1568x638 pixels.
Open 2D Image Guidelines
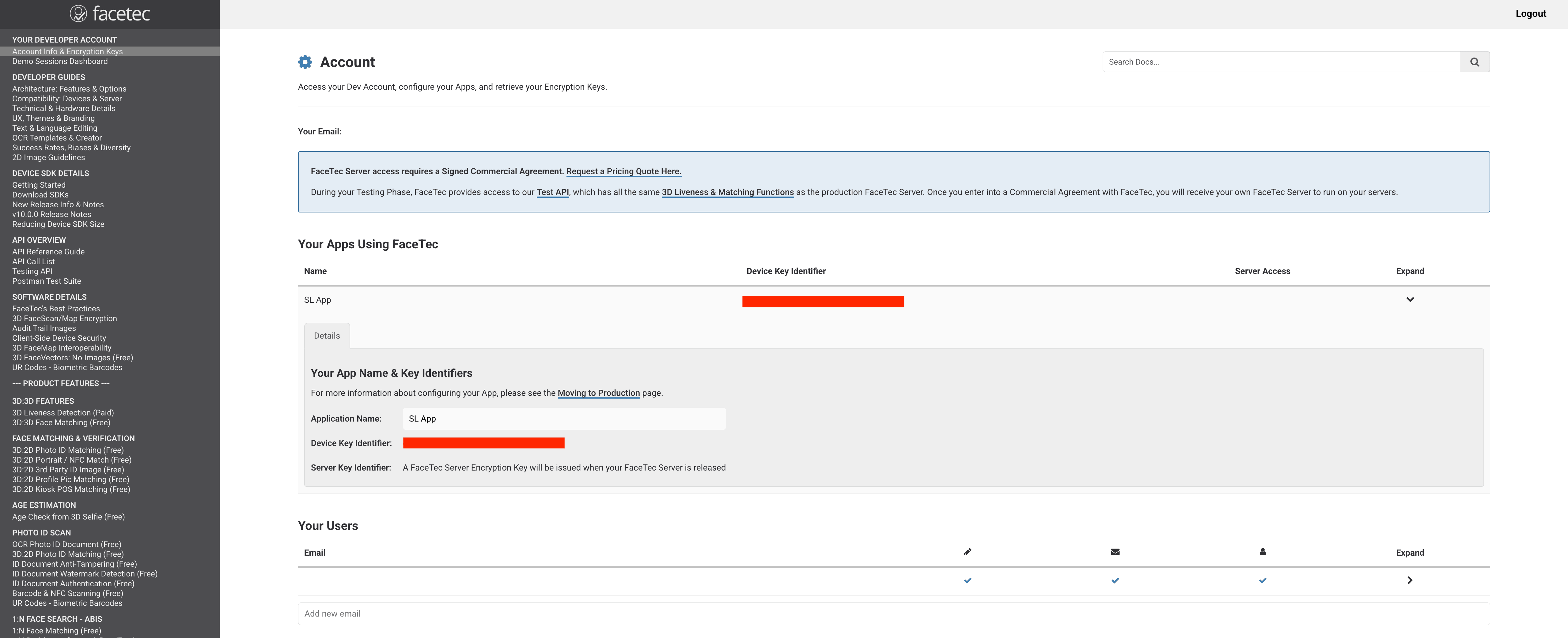[49, 158]
